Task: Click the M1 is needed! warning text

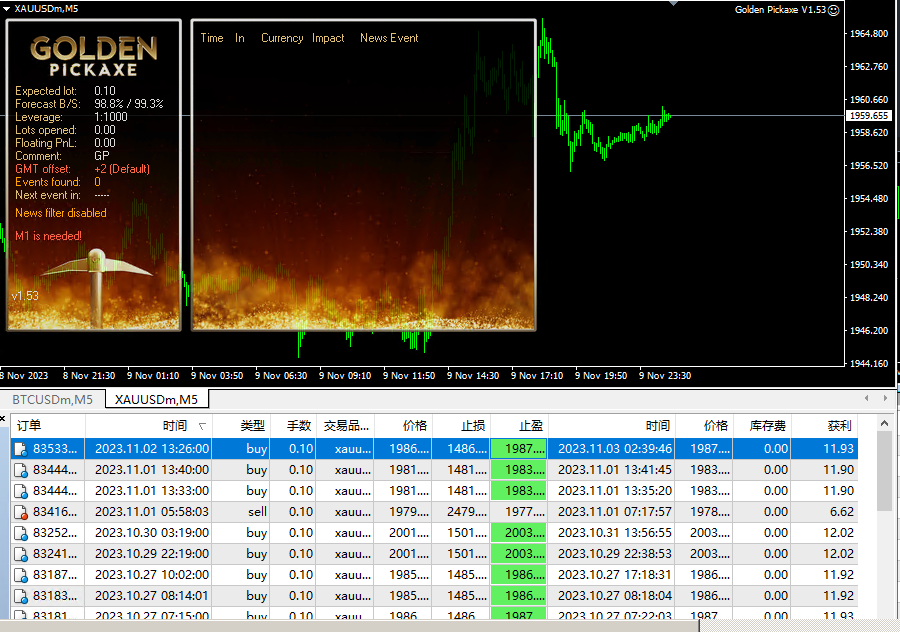Action: (x=48, y=236)
